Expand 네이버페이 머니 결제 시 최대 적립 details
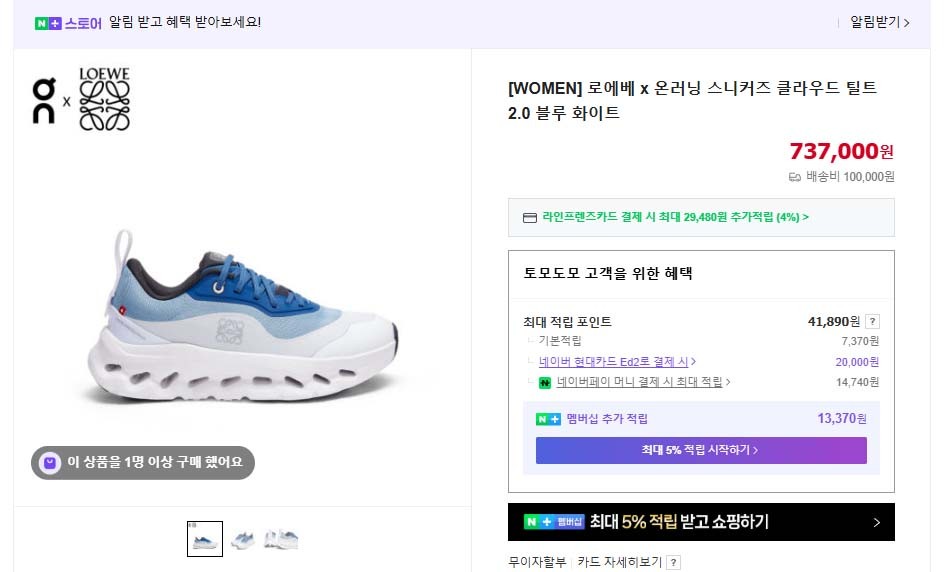The width and height of the screenshot is (946, 572). (x=644, y=382)
